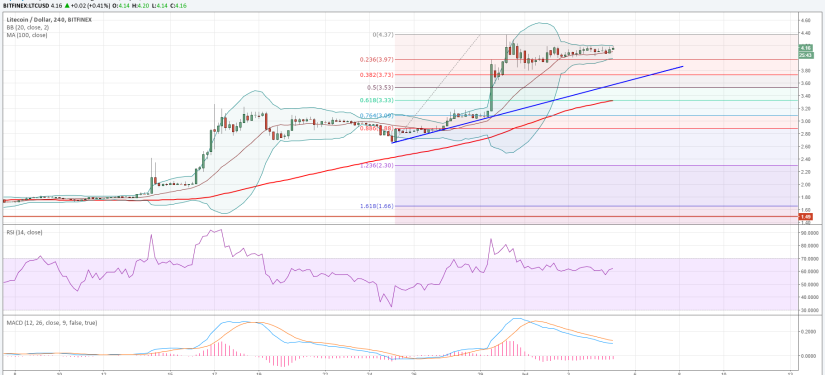Select the 1.236(2.30) Fibonacci level label

tap(377, 166)
